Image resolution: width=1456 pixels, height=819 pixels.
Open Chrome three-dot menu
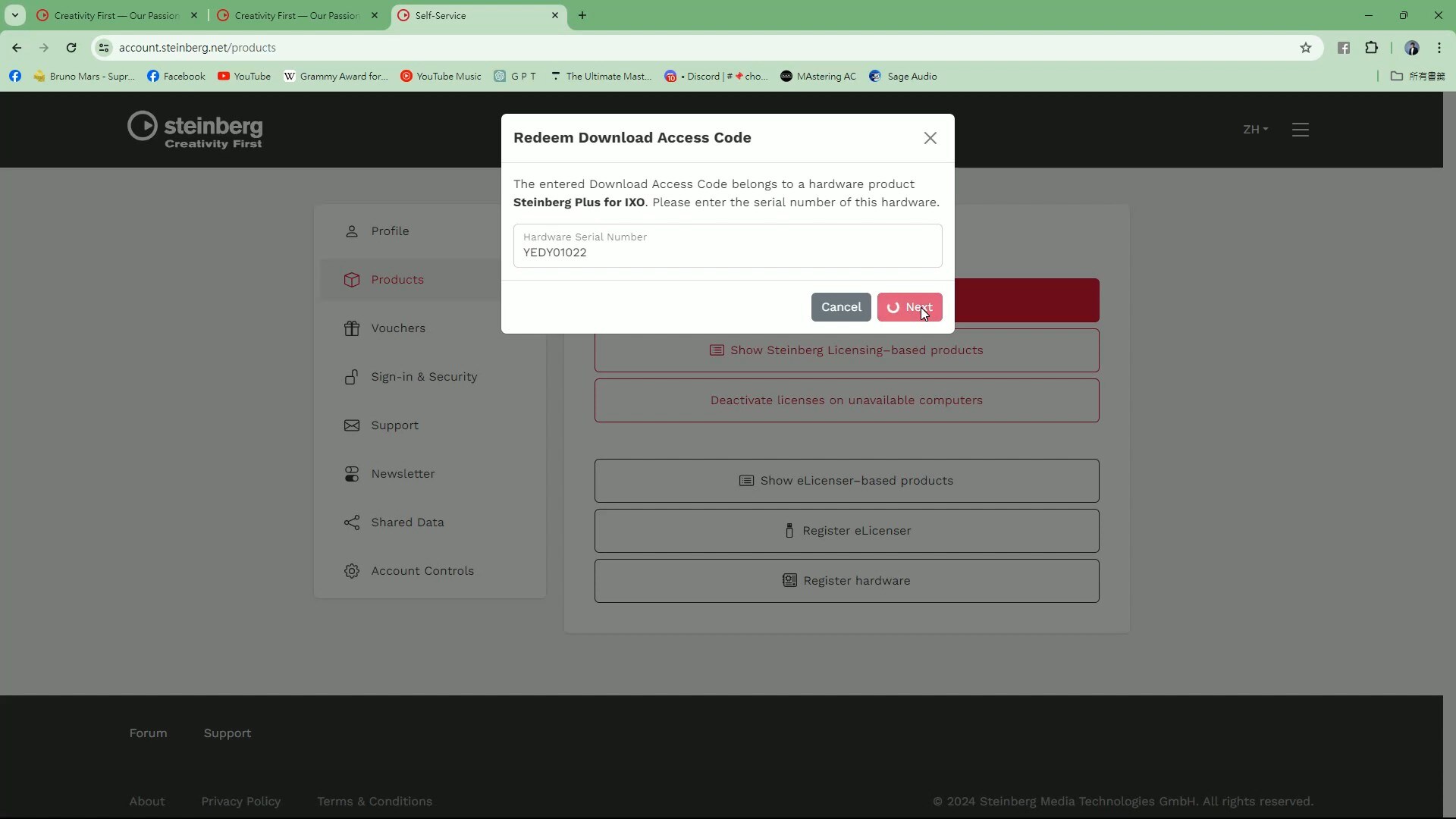[1439, 48]
